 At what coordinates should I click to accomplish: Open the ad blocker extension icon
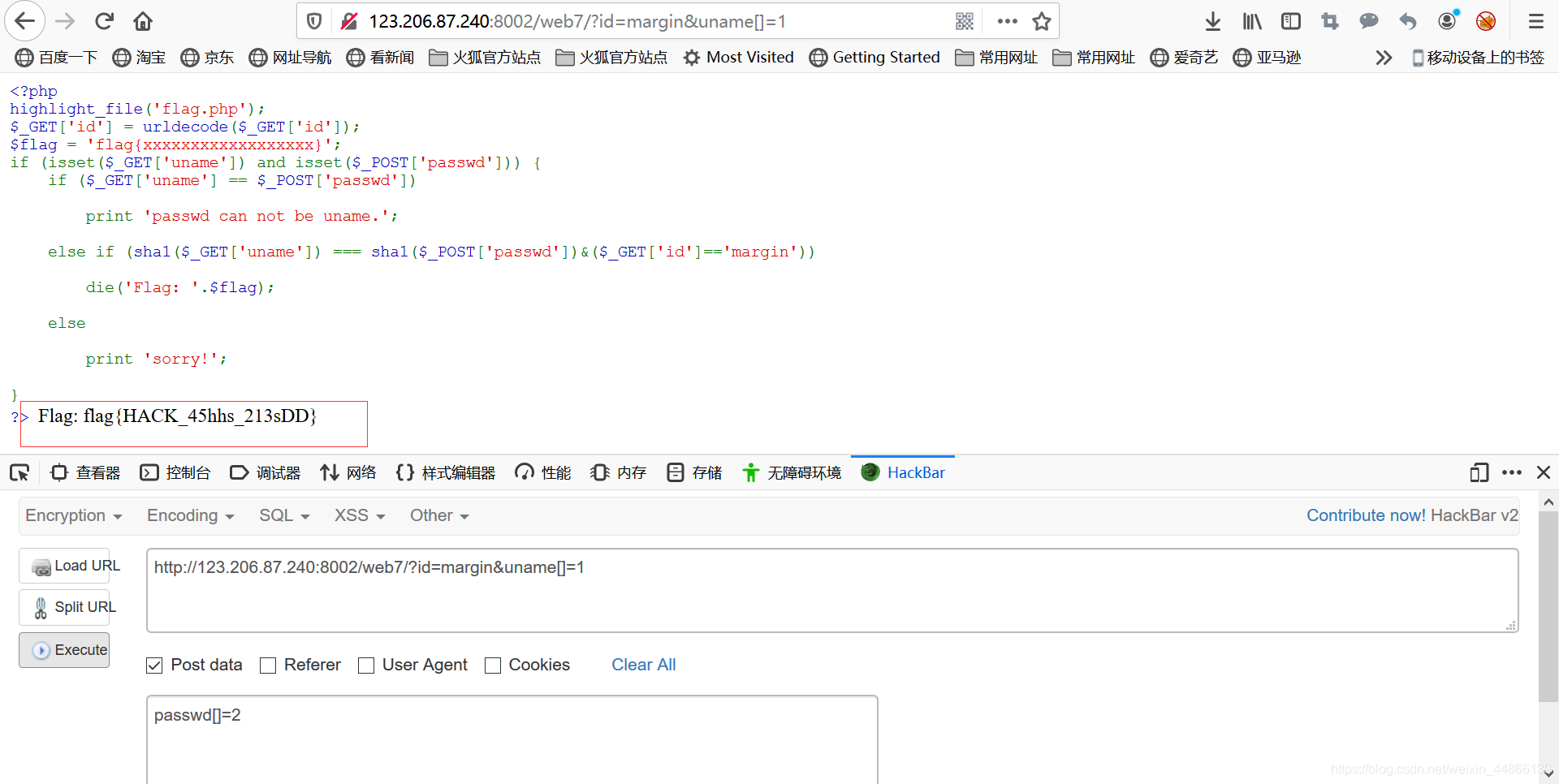tap(1486, 21)
